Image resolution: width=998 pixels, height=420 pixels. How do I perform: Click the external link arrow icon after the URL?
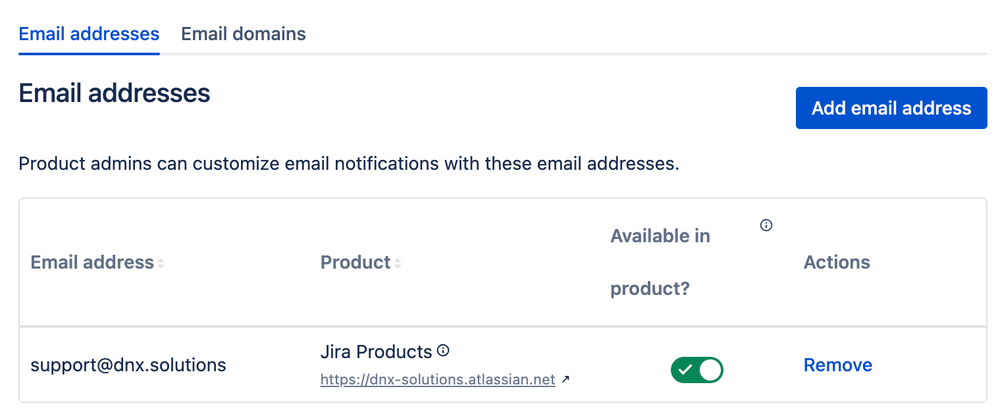point(565,380)
